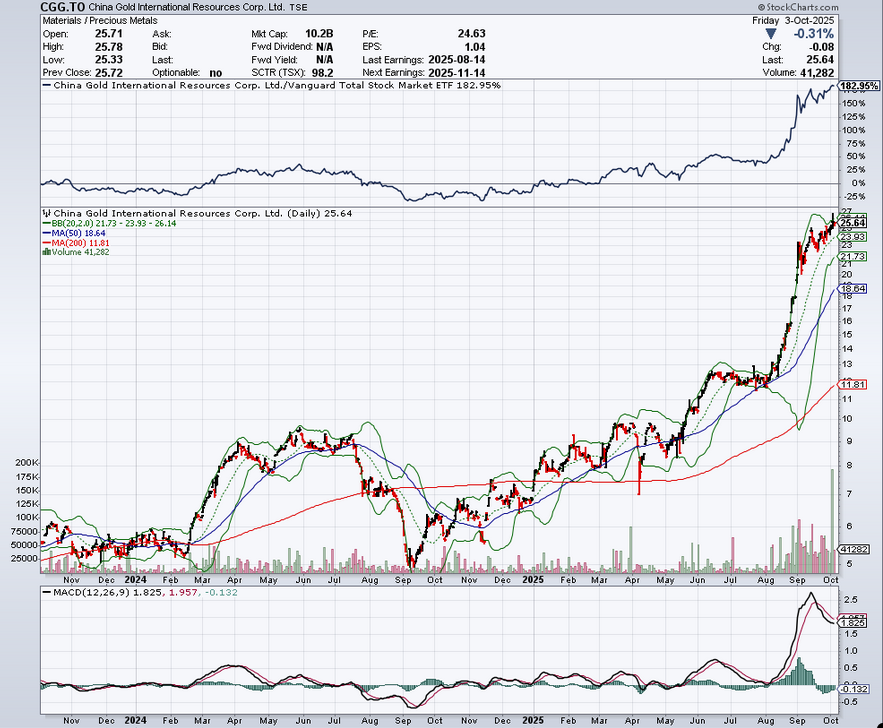Click the 2024 label on price panel axis
This screenshot has height=728, width=883.
[x=135, y=579]
